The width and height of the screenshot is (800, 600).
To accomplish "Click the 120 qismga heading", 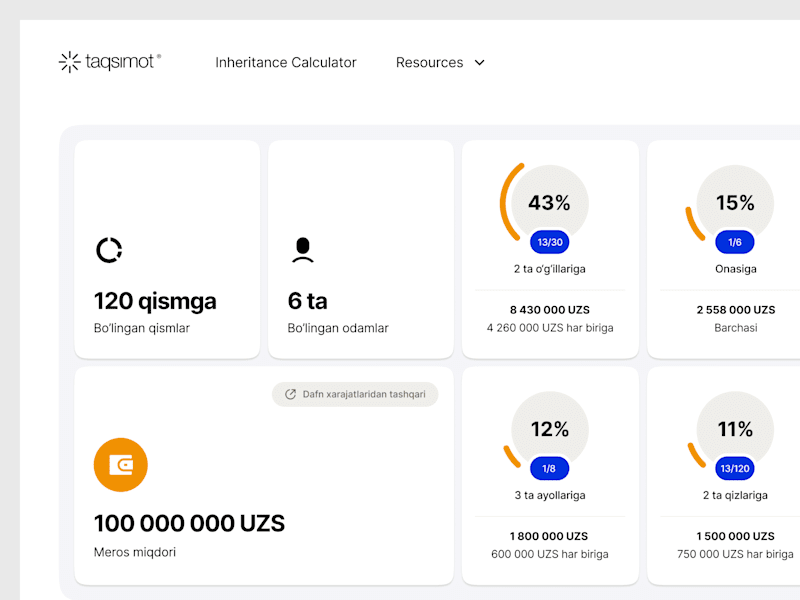I will 155,301.
